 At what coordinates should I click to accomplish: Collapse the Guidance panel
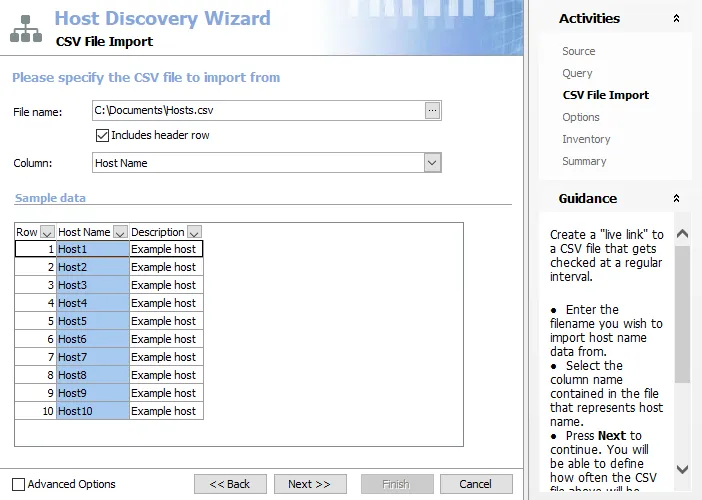676,198
